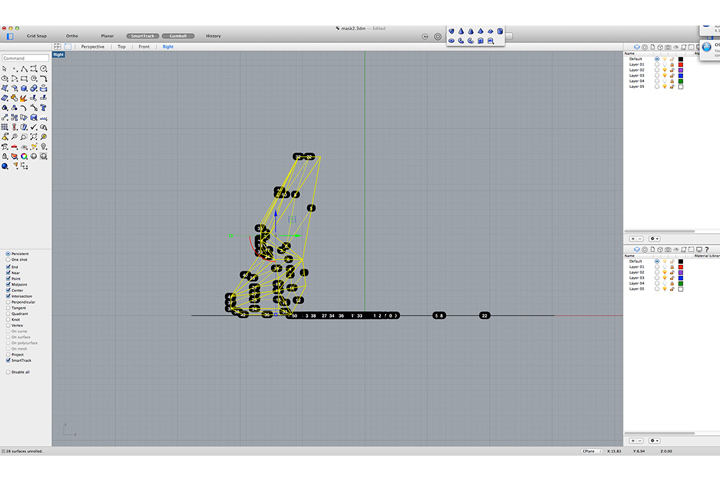The image size is (720, 480).
Task: Select the arrow pointer tool in the tool palette
Action: pos(5,69)
